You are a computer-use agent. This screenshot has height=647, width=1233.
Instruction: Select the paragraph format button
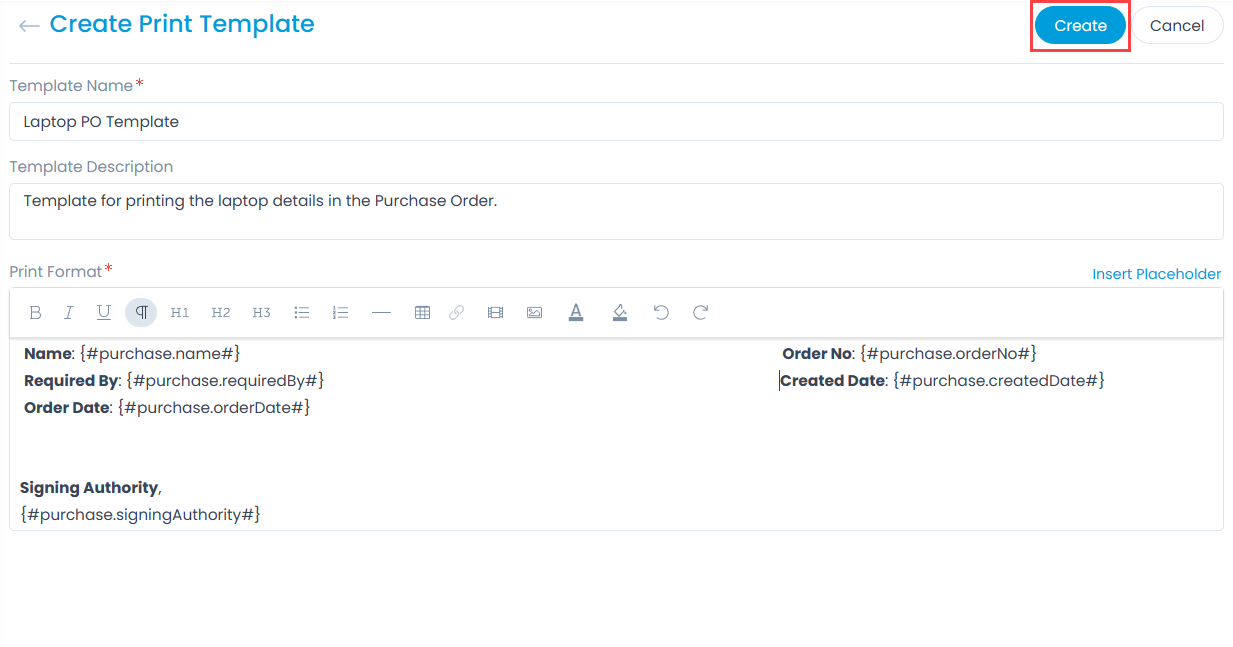[x=141, y=313]
